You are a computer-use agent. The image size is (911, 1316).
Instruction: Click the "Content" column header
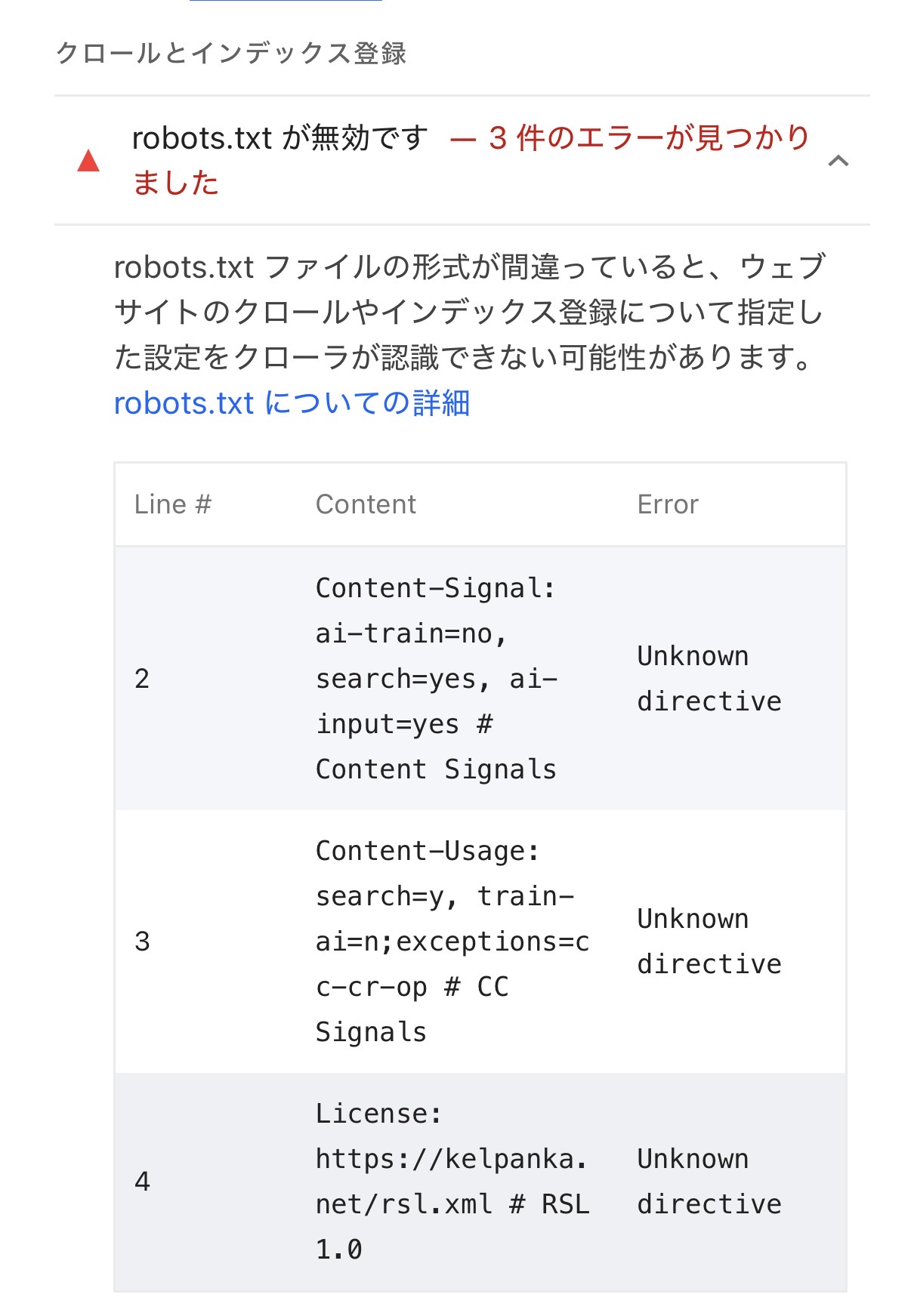(366, 504)
